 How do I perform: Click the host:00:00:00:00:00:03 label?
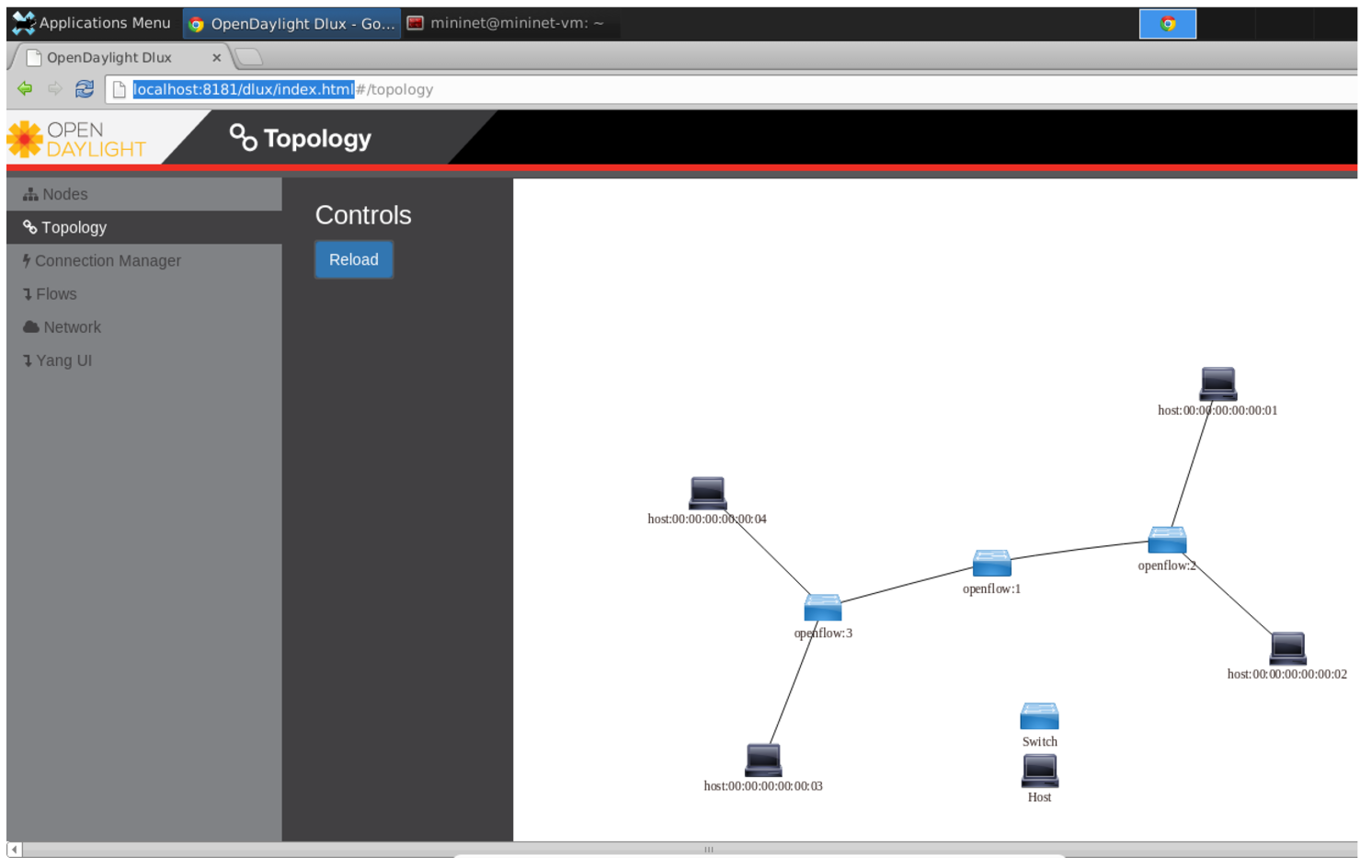[x=763, y=786]
